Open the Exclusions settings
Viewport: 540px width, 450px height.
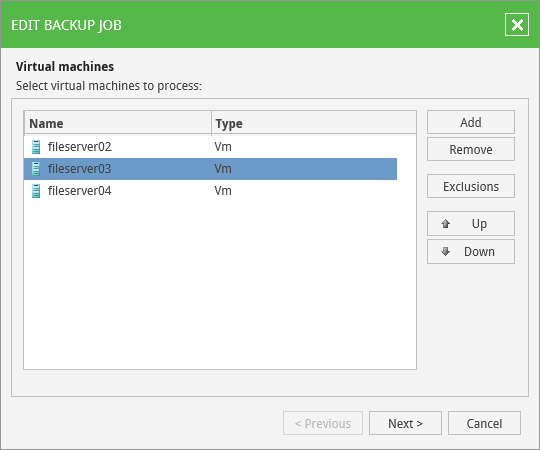point(471,186)
